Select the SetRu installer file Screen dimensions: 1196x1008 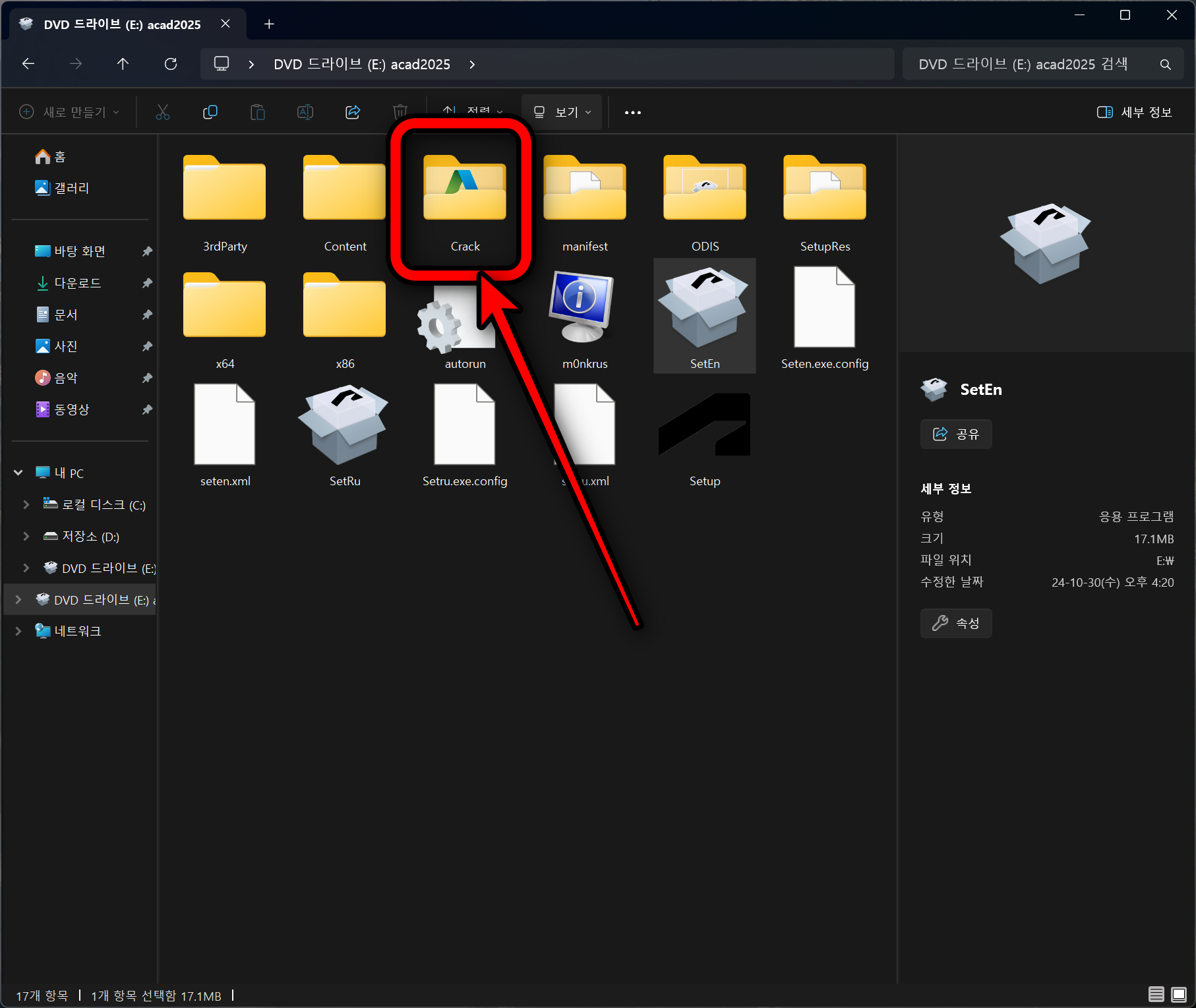tap(345, 436)
